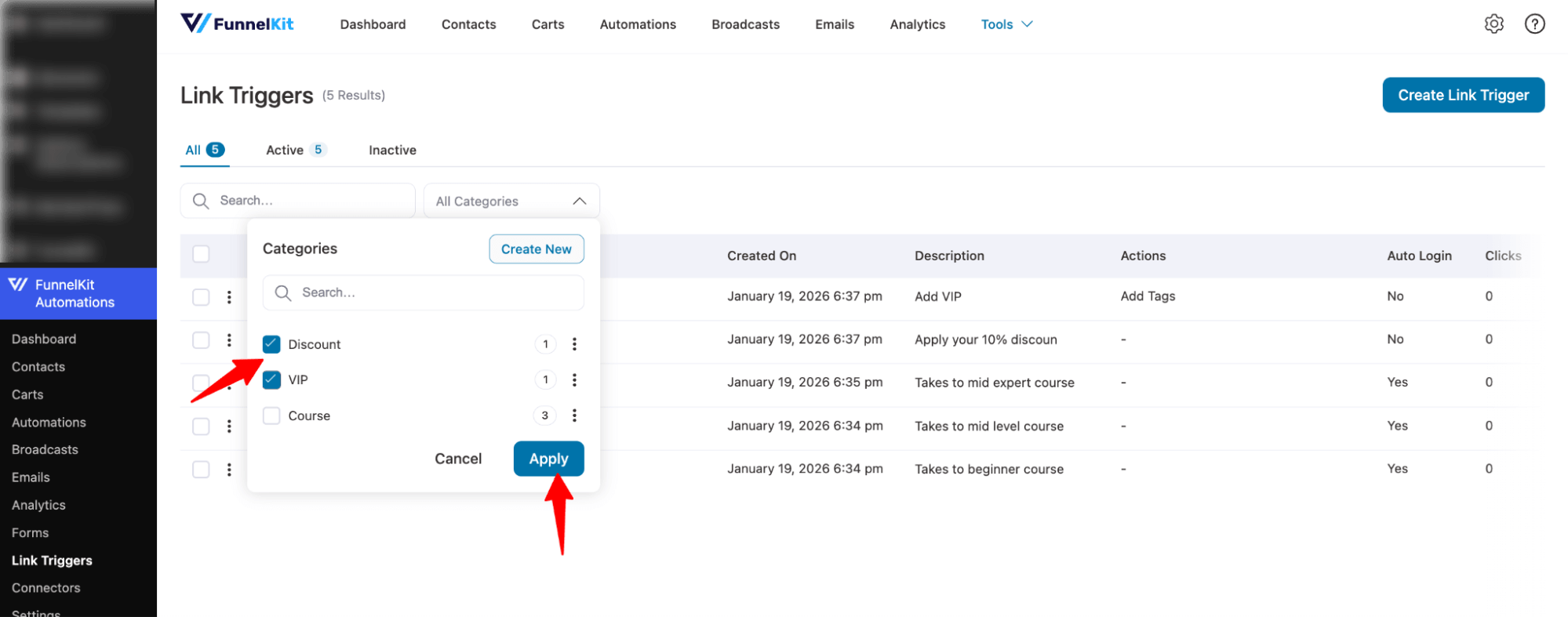The image size is (1568, 617).
Task: Apply the selected category filters
Action: pyautogui.click(x=548, y=459)
